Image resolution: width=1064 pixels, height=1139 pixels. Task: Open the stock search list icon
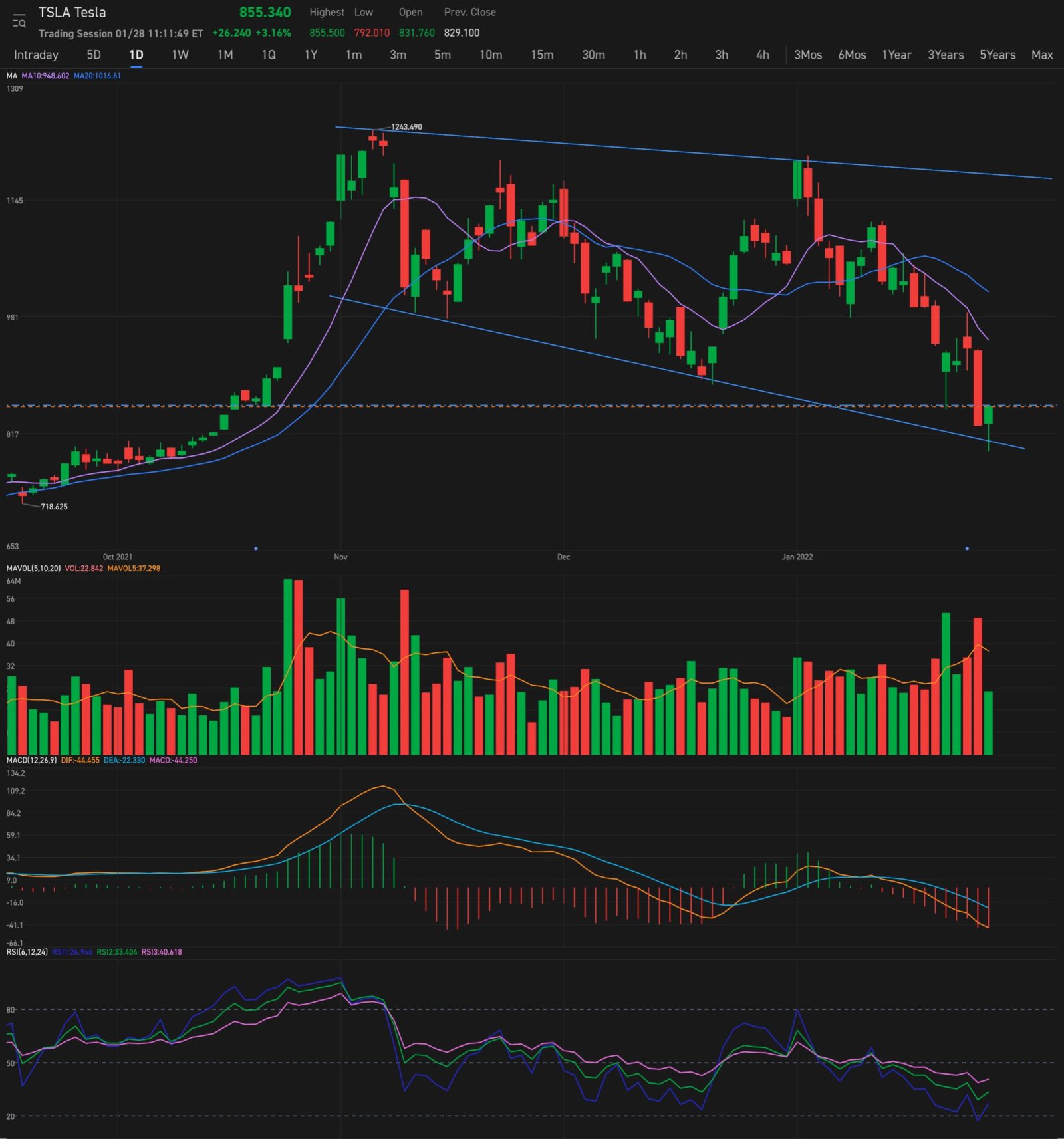19,20
